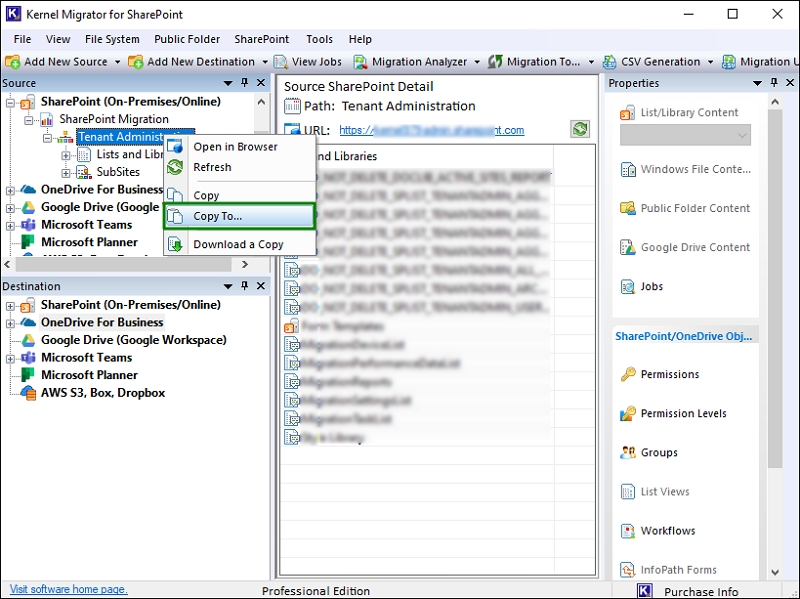Expand OneDrive For Business in Destination tree
The width and height of the screenshot is (800, 599).
coord(10,323)
